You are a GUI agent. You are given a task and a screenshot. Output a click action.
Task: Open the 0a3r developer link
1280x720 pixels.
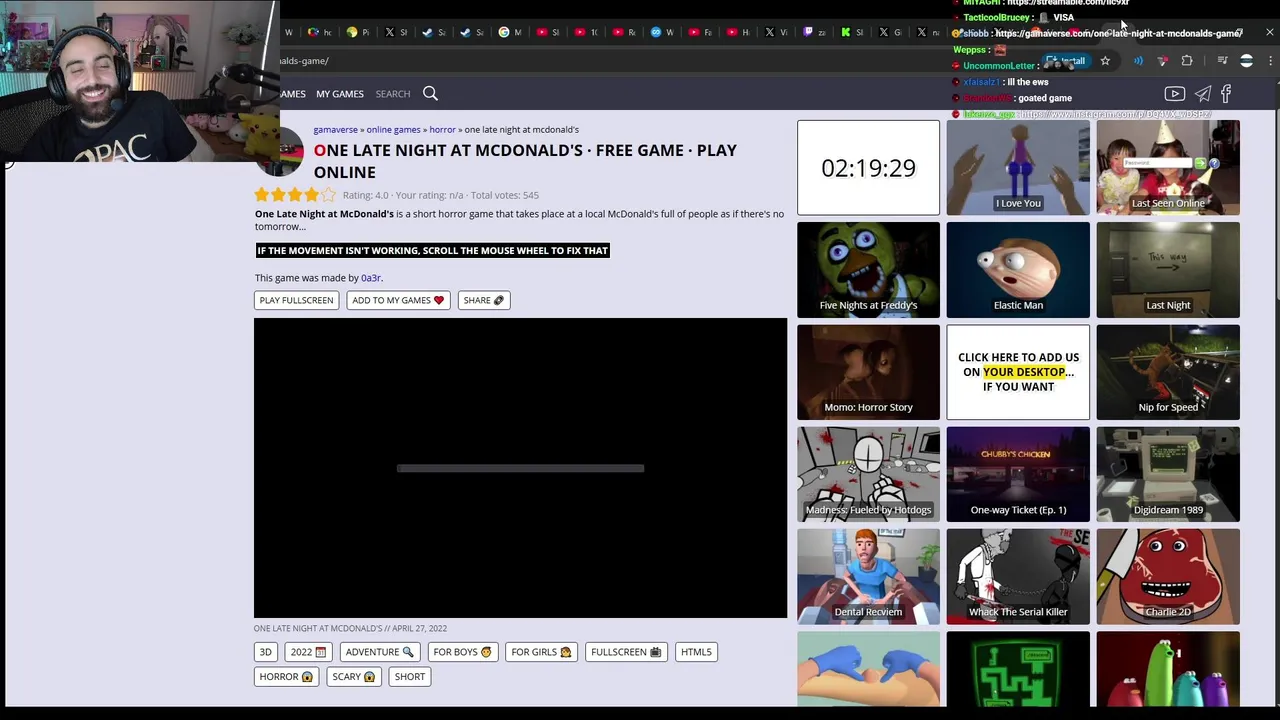tap(370, 278)
